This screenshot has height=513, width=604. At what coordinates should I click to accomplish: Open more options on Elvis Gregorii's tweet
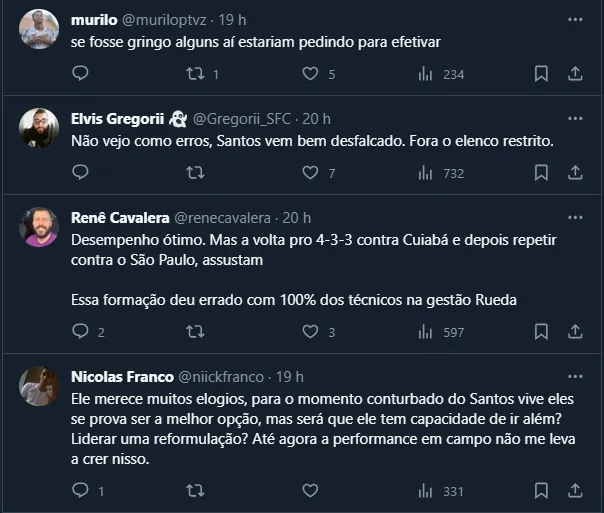tap(574, 119)
